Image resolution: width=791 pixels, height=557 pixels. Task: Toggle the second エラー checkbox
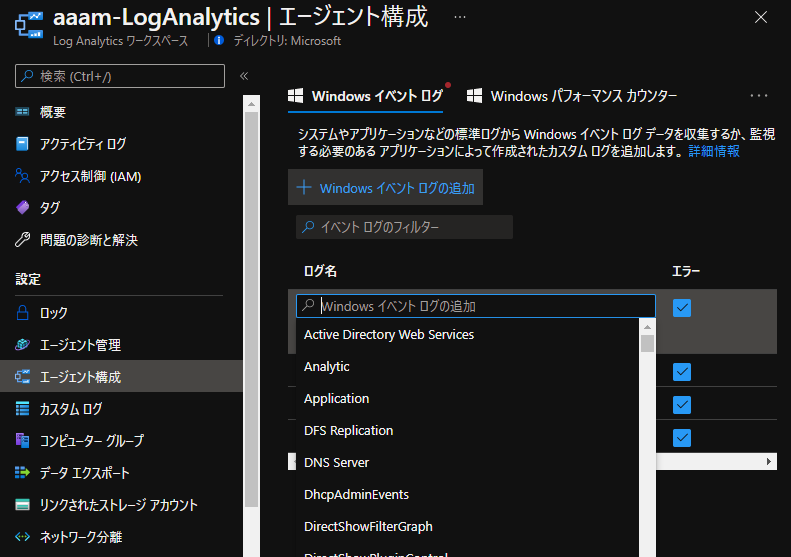[682, 372]
